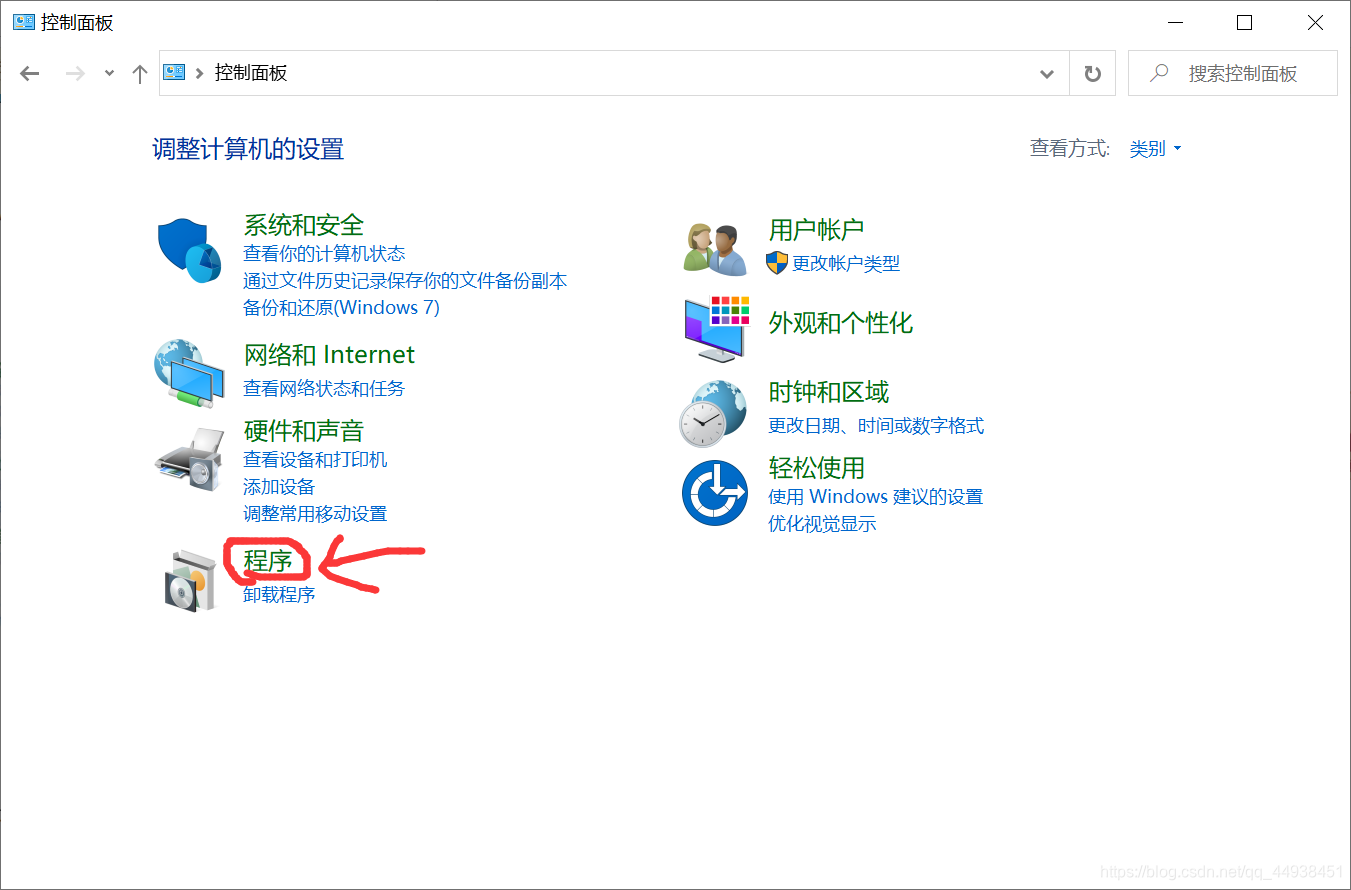Open the 程序 category heading
The width and height of the screenshot is (1351, 890).
(268, 561)
